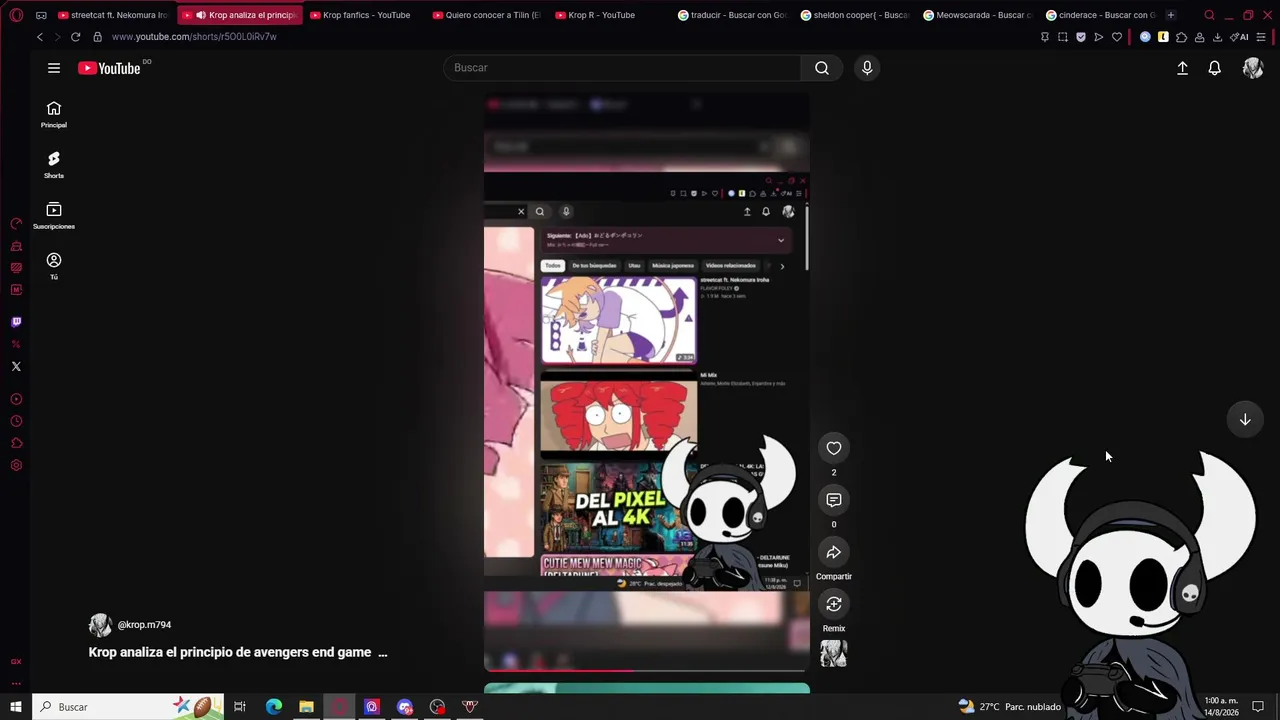Open Suscripciones in the YouTube sidebar
Viewport: 1280px width, 720px height.
click(54, 215)
